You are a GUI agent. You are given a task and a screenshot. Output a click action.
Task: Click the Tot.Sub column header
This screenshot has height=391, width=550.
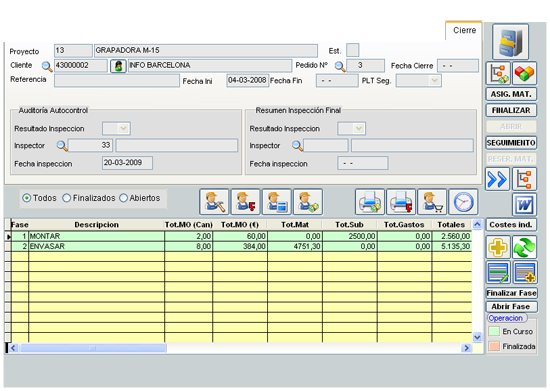349,225
